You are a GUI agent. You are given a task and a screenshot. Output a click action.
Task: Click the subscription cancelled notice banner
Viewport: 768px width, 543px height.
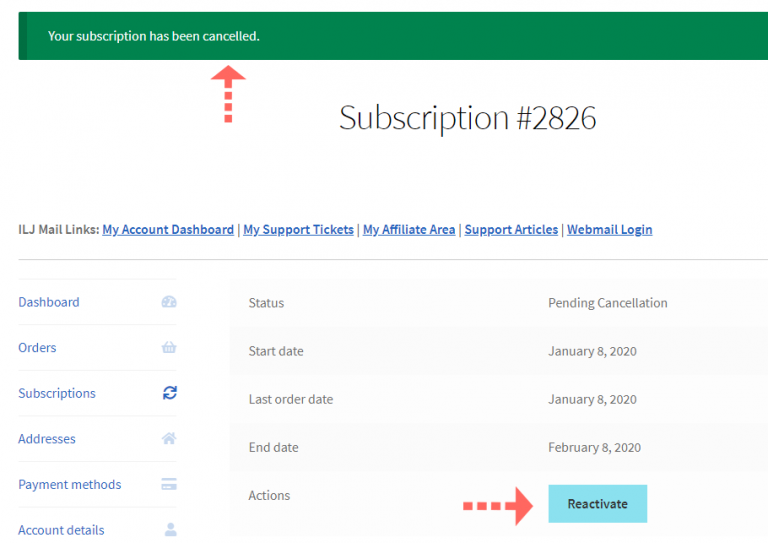tap(392, 36)
